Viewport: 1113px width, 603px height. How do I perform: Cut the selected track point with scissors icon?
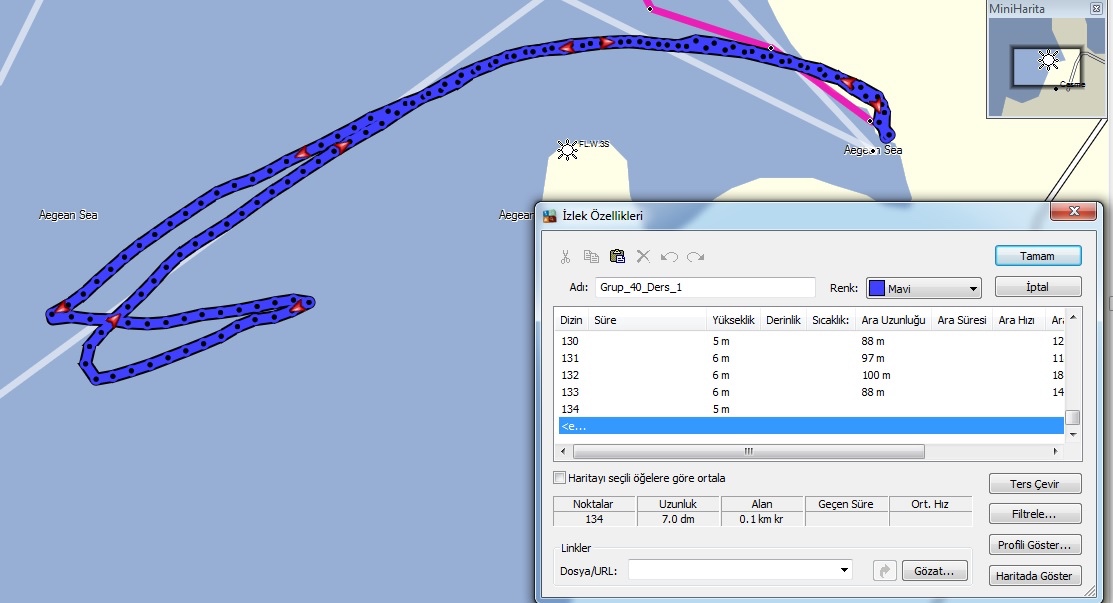coord(566,257)
